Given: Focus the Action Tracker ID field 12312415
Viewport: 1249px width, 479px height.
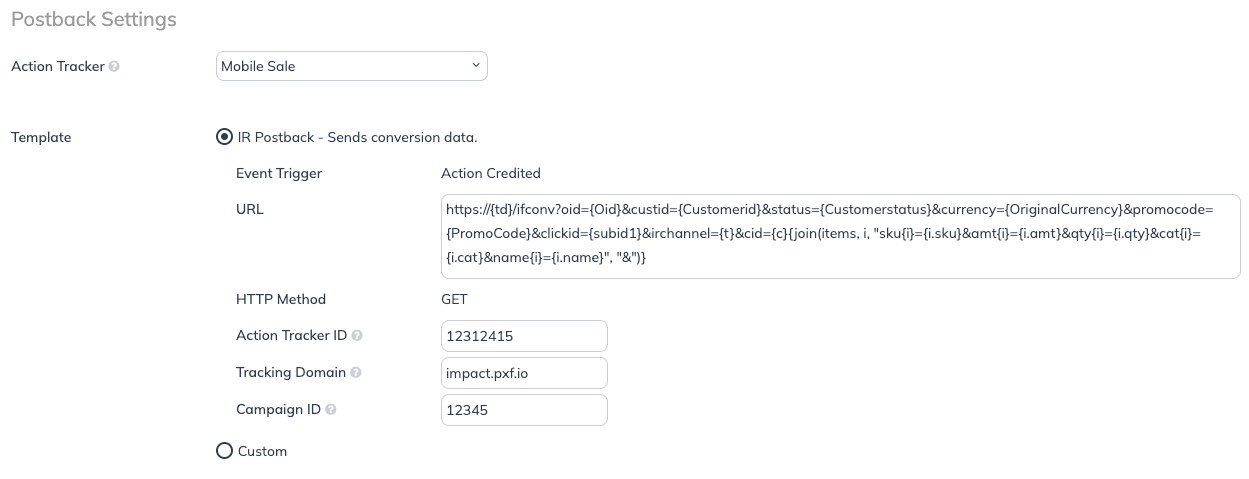Looking at the screenshot, I should [523, 336].
